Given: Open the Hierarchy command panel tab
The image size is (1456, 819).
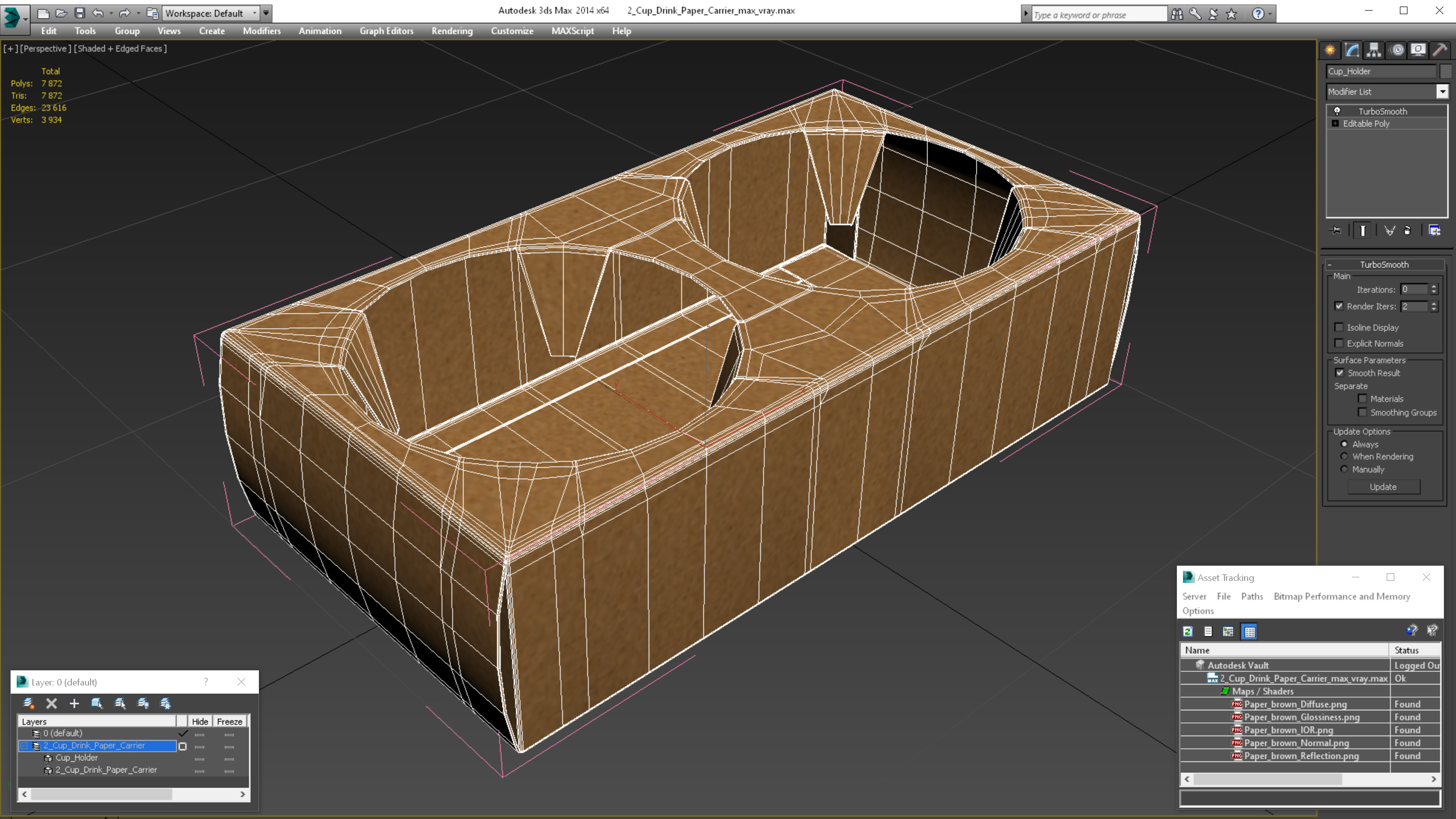Looking at the screenshot, I should point(1374,51).
